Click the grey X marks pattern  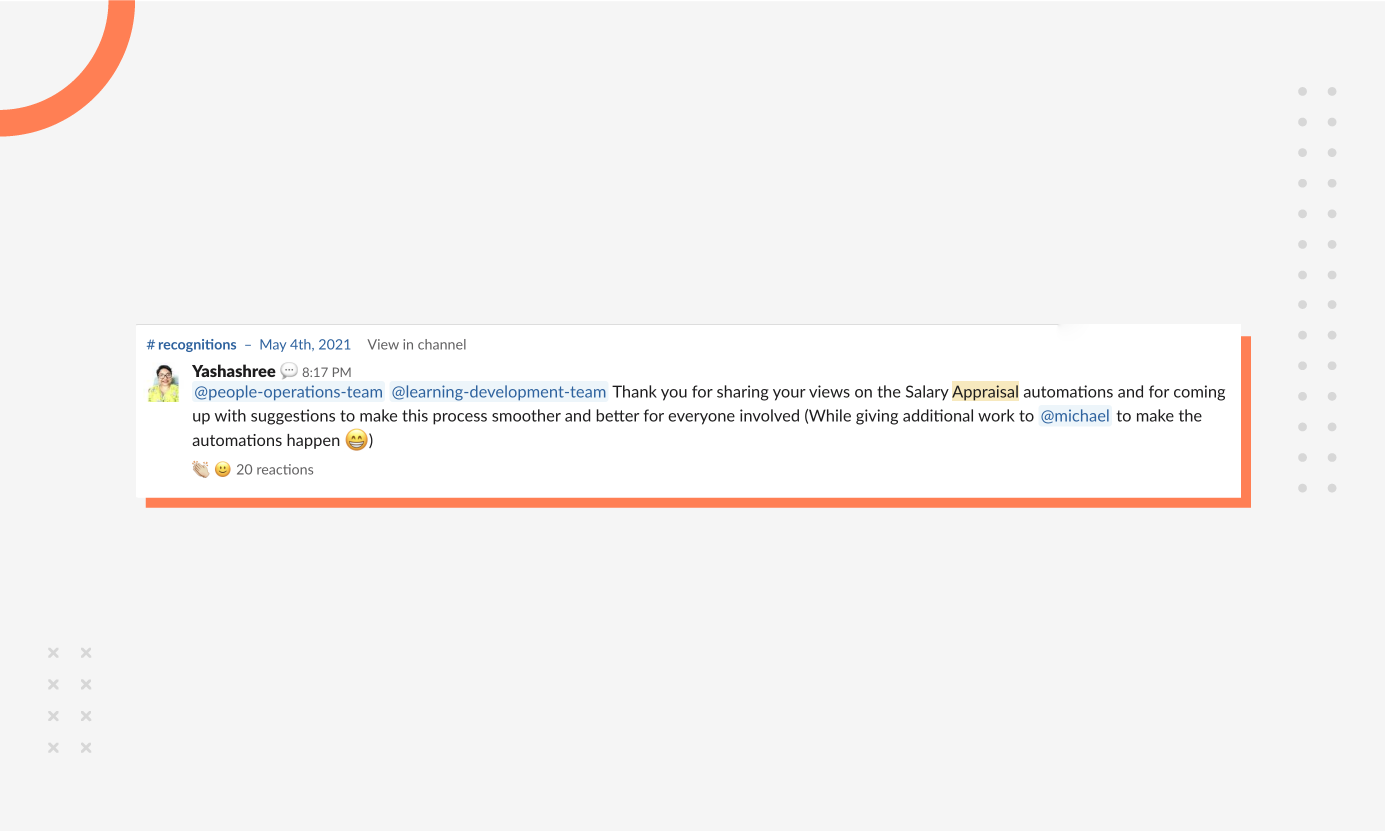tap(70, 700)
